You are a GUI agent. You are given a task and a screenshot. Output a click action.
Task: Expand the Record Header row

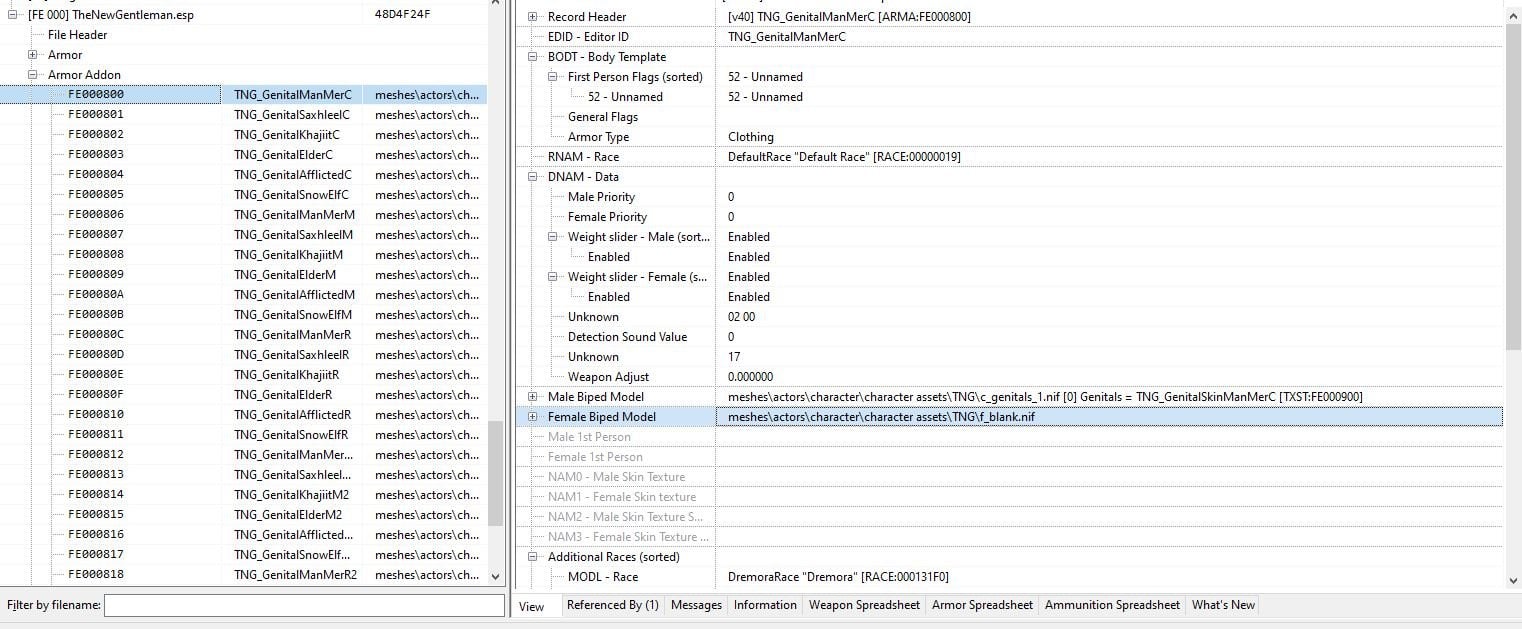[x=532, y=17]
